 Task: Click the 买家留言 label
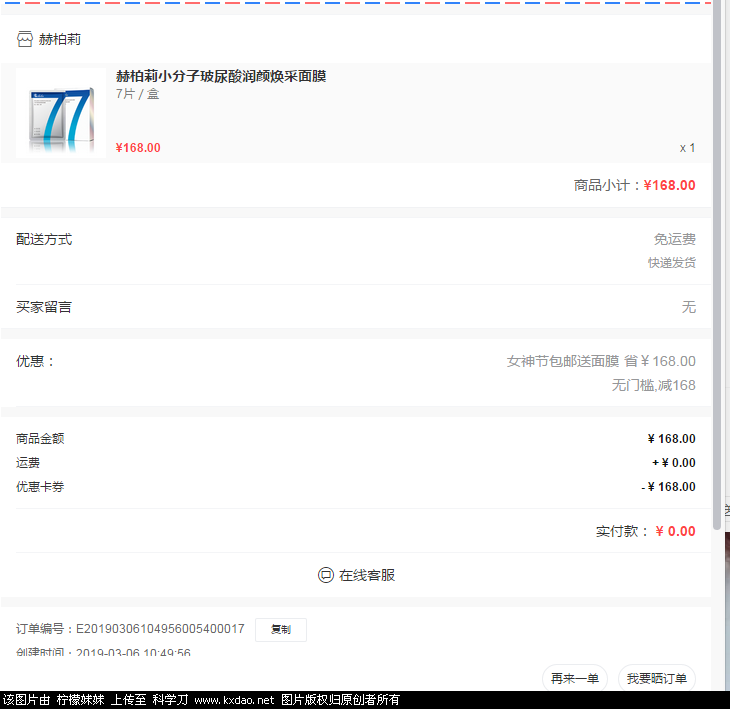pos(44,307)
